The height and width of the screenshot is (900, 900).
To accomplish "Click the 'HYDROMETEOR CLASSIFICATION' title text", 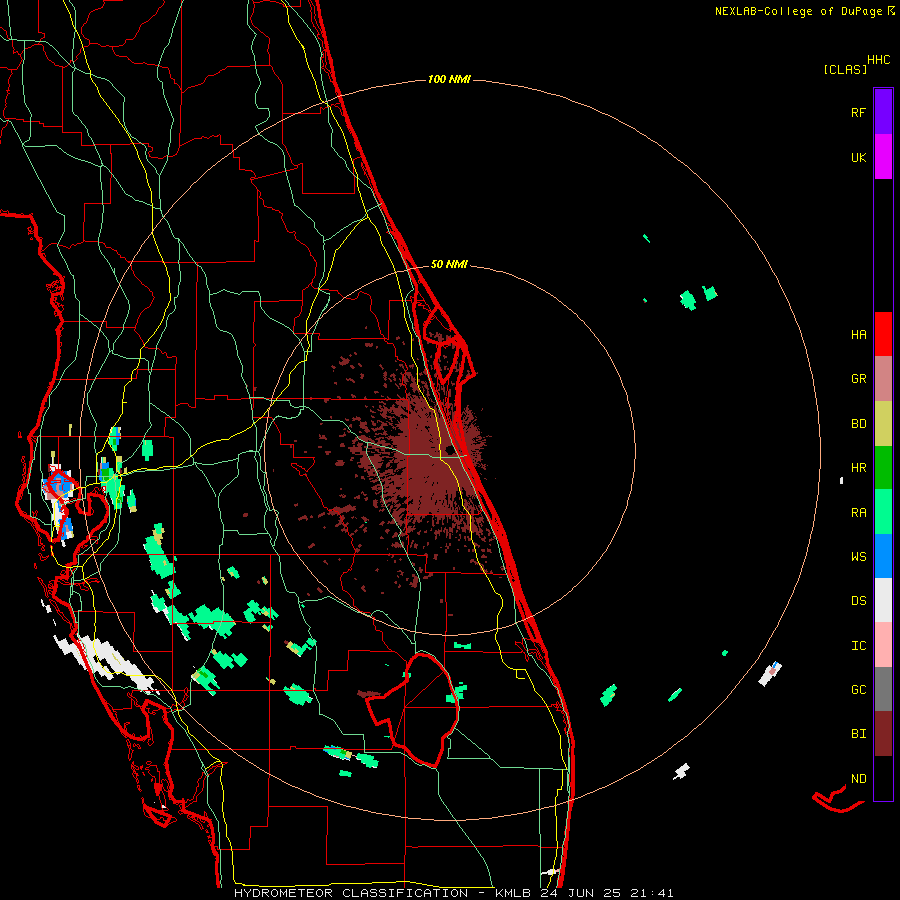I will pos(351,893).
